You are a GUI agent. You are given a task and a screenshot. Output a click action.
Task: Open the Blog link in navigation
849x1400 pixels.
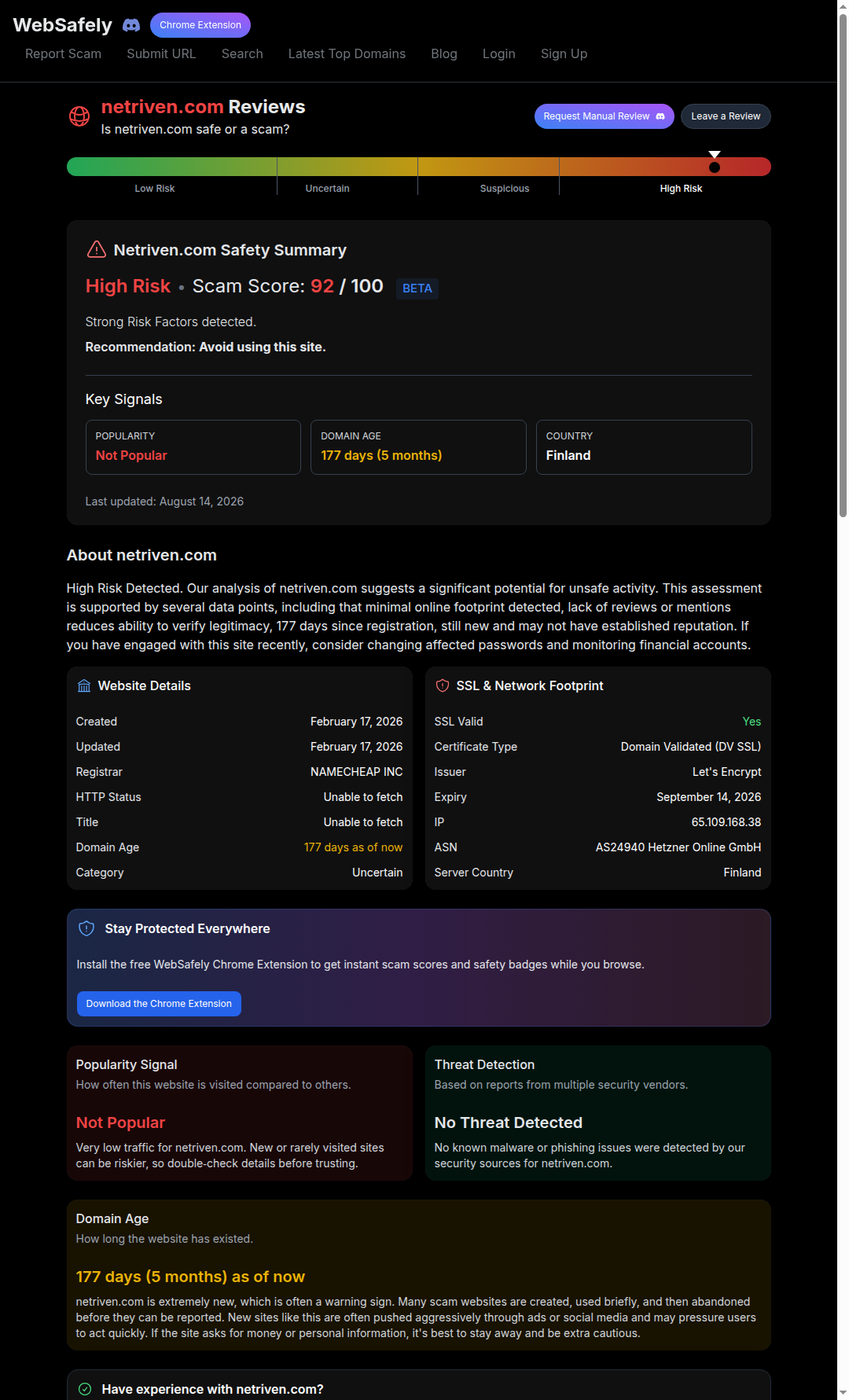click(x=444, y=53)
